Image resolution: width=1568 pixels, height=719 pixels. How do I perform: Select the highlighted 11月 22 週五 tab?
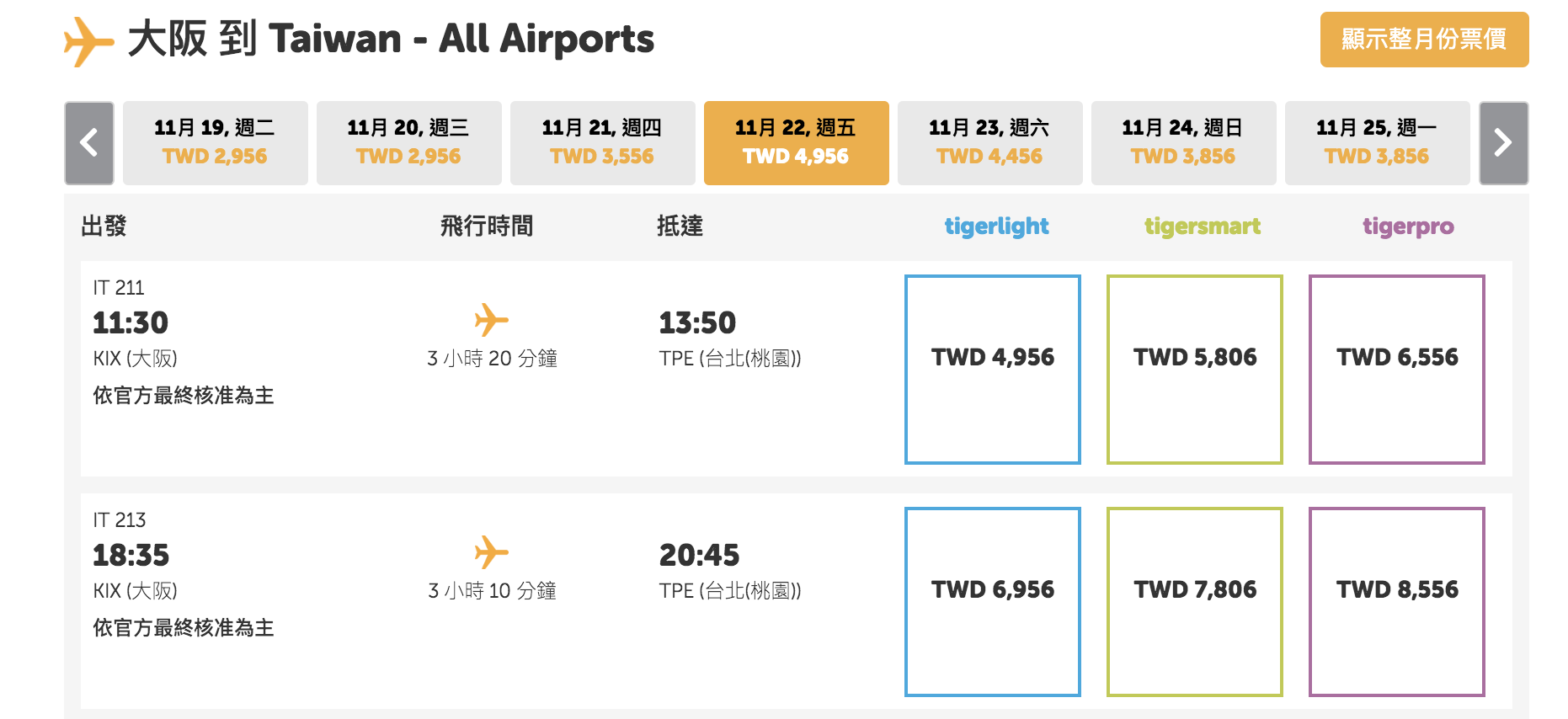pos(797,143)
